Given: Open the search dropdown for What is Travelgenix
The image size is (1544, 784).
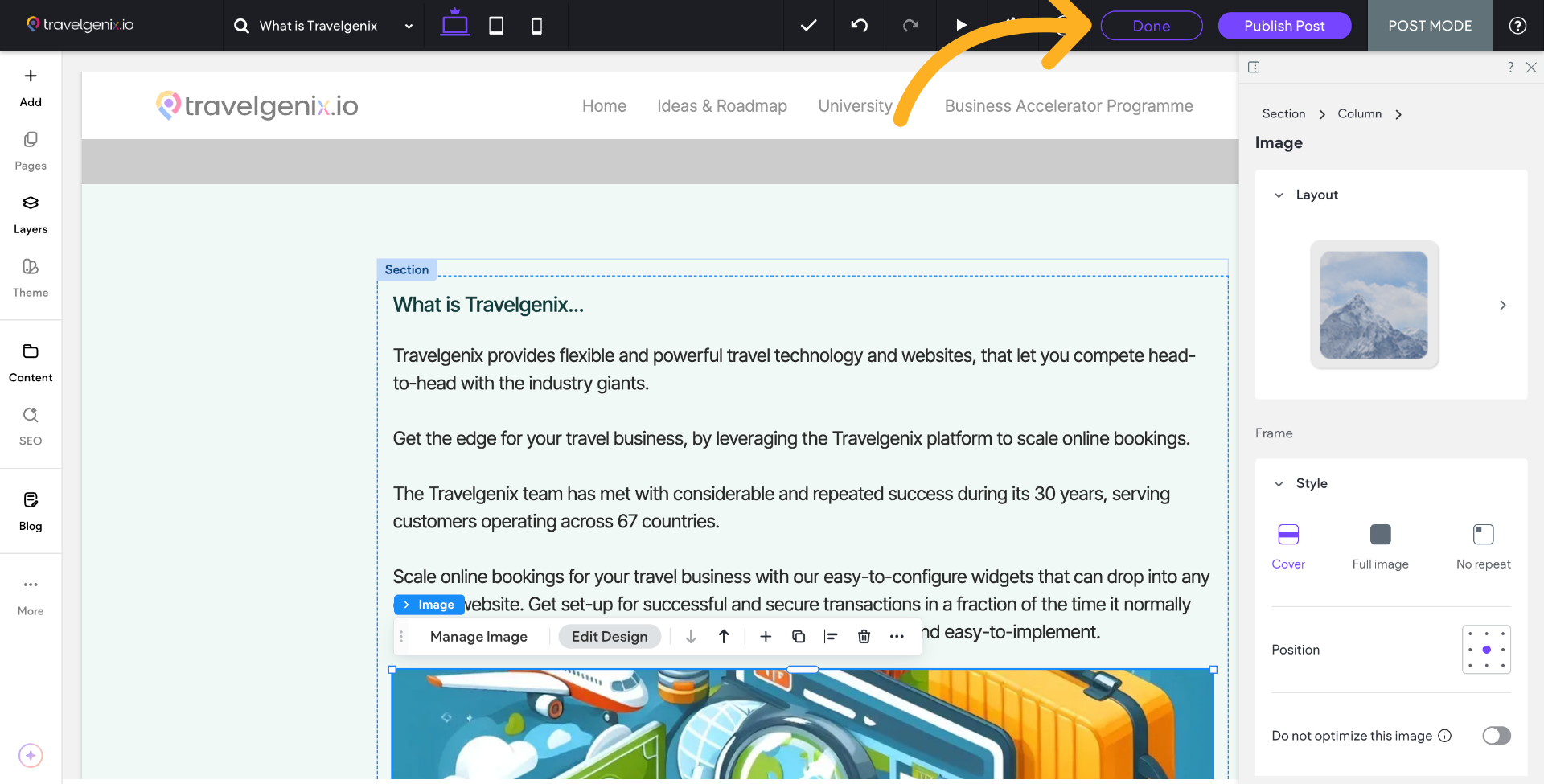Looking at the screenshot, I should (x=409, y=26).
